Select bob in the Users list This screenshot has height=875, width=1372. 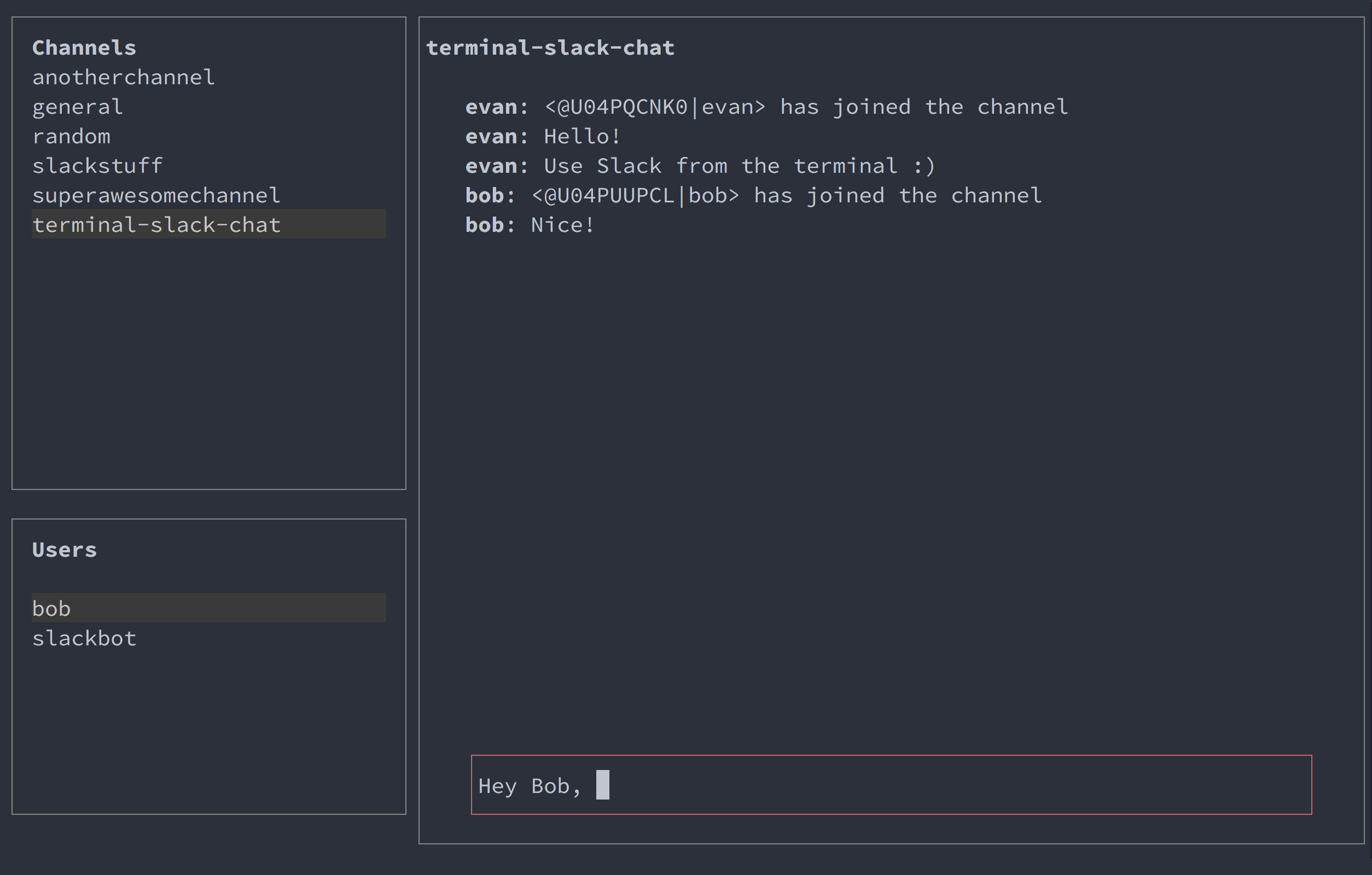click(51, 609)
